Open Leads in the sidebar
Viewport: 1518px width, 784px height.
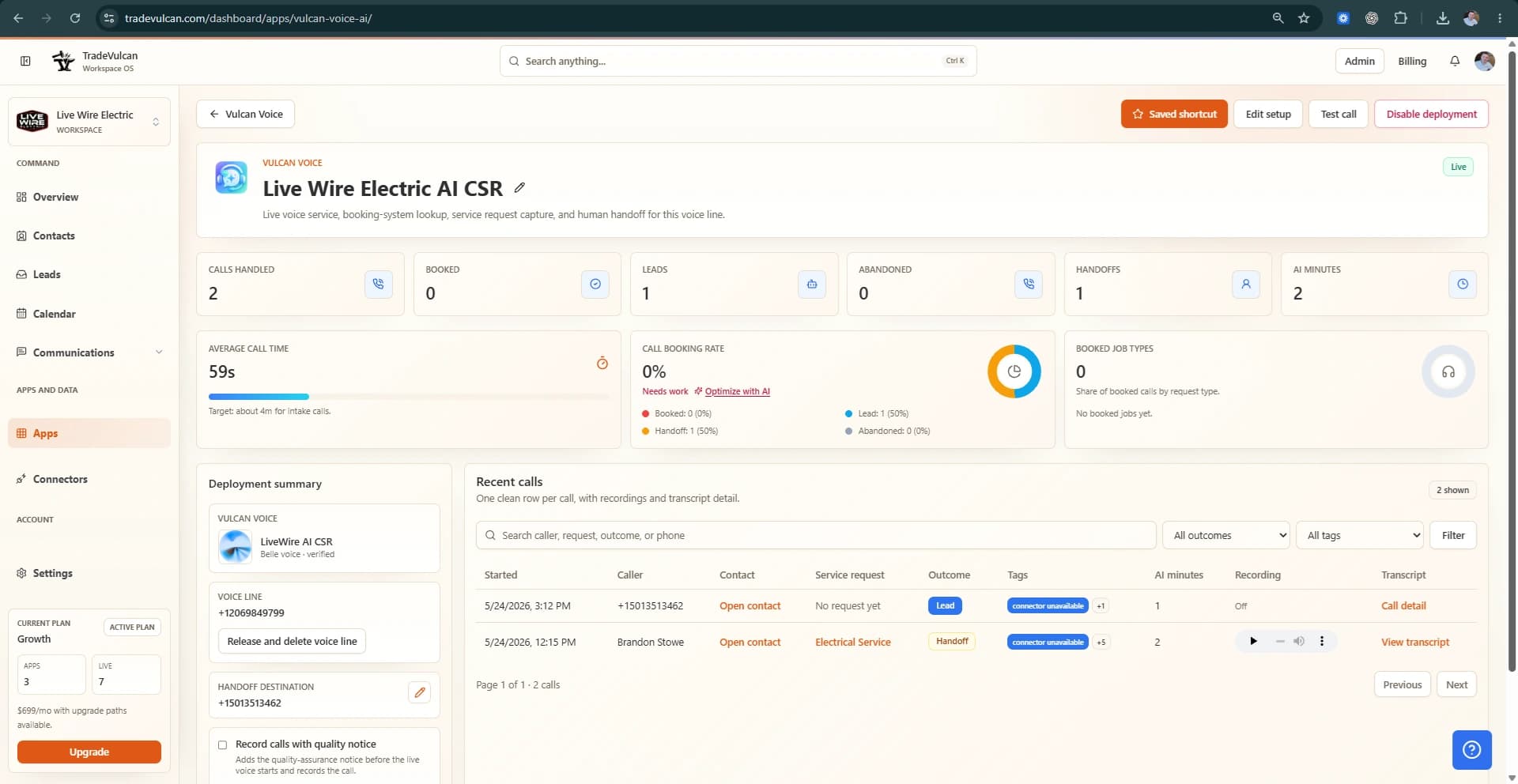click(x=47, y=274)
